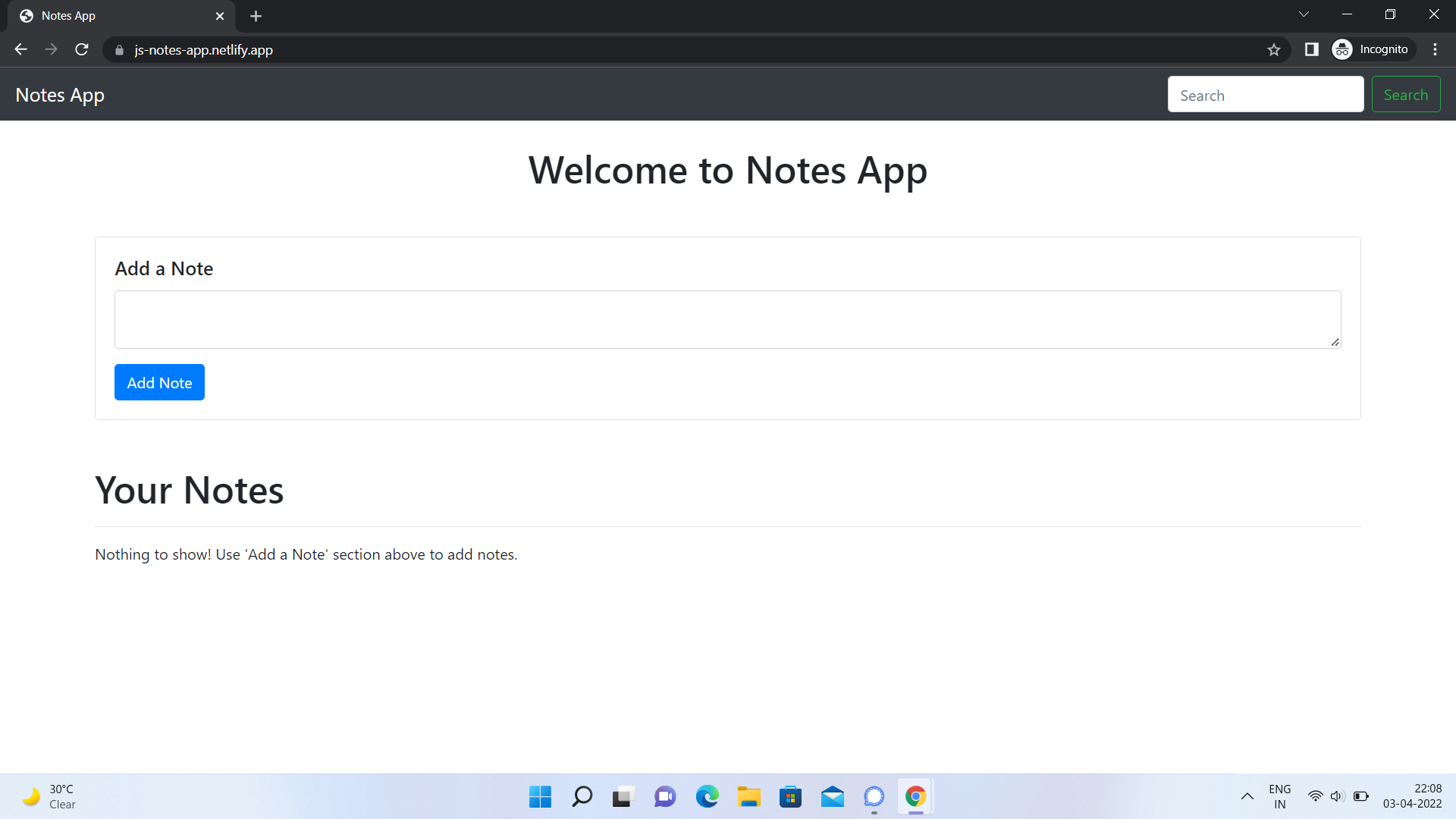Click the browser forward arrow
1456x819 pixels.
pos(51,49)
